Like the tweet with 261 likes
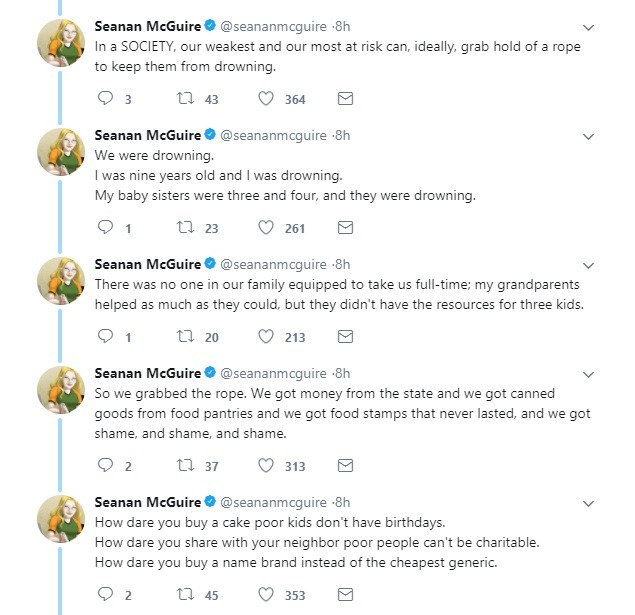 (x=266, y=228)
